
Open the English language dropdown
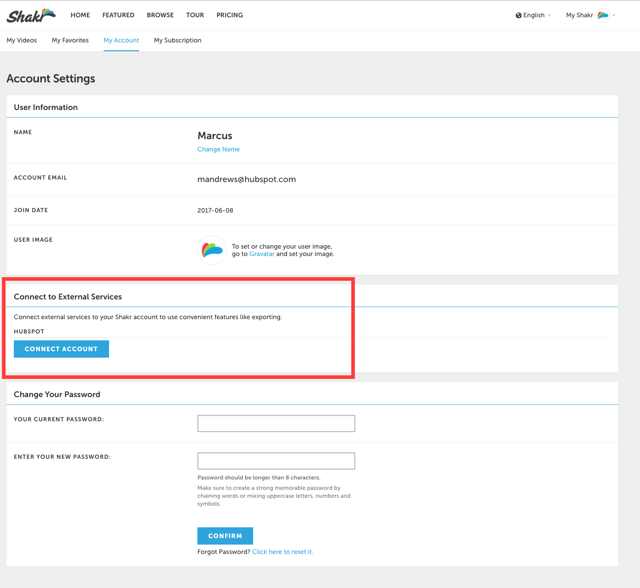[x=533, y=15]
